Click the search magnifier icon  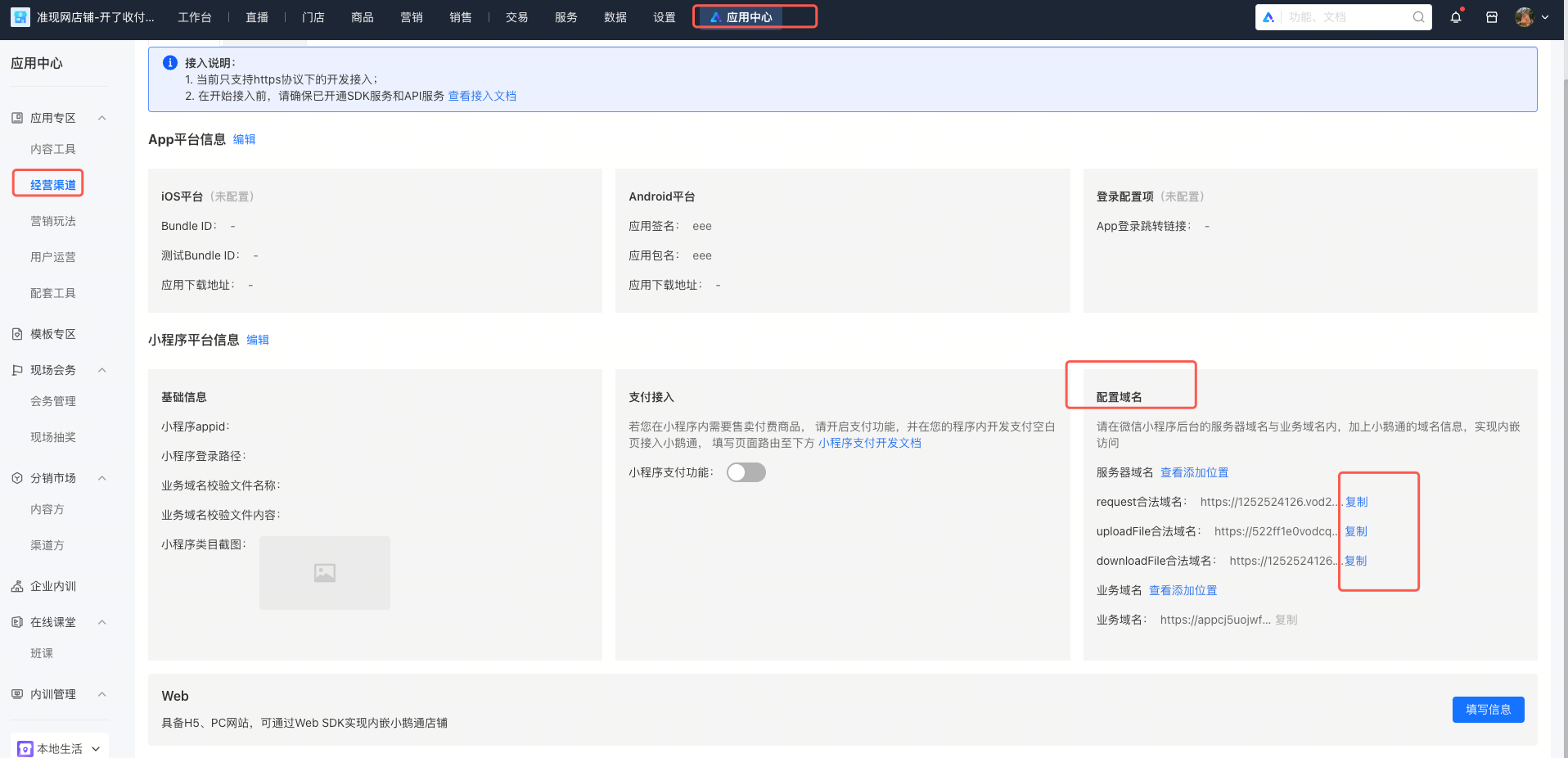tap(1418, 17)
